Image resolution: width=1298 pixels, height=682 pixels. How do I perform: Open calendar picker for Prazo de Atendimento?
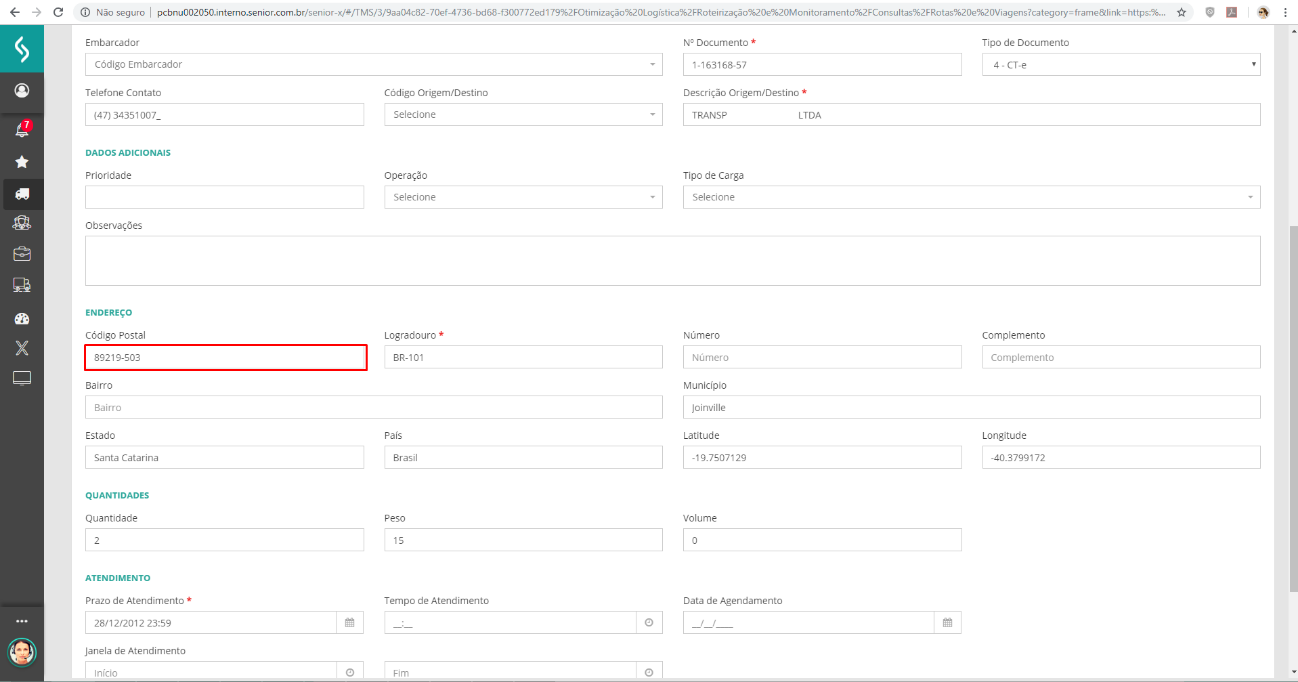tap(349, 623)
